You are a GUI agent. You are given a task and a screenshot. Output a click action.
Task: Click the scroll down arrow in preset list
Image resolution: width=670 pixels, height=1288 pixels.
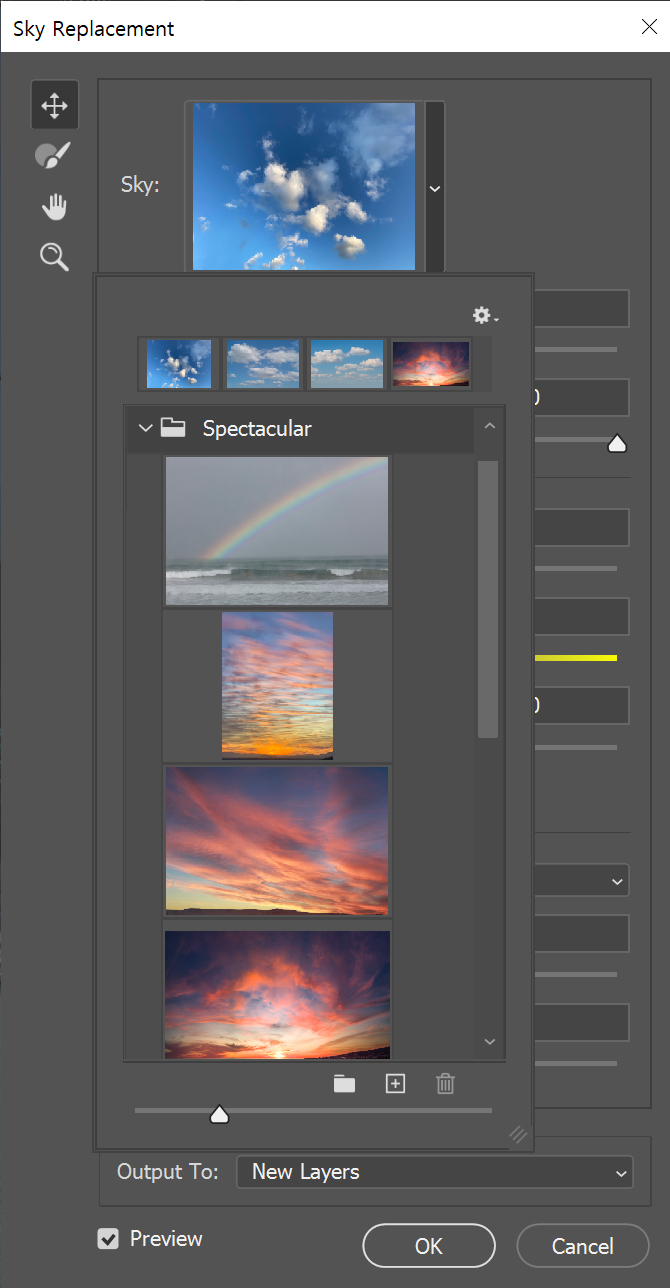(489, 1042)
